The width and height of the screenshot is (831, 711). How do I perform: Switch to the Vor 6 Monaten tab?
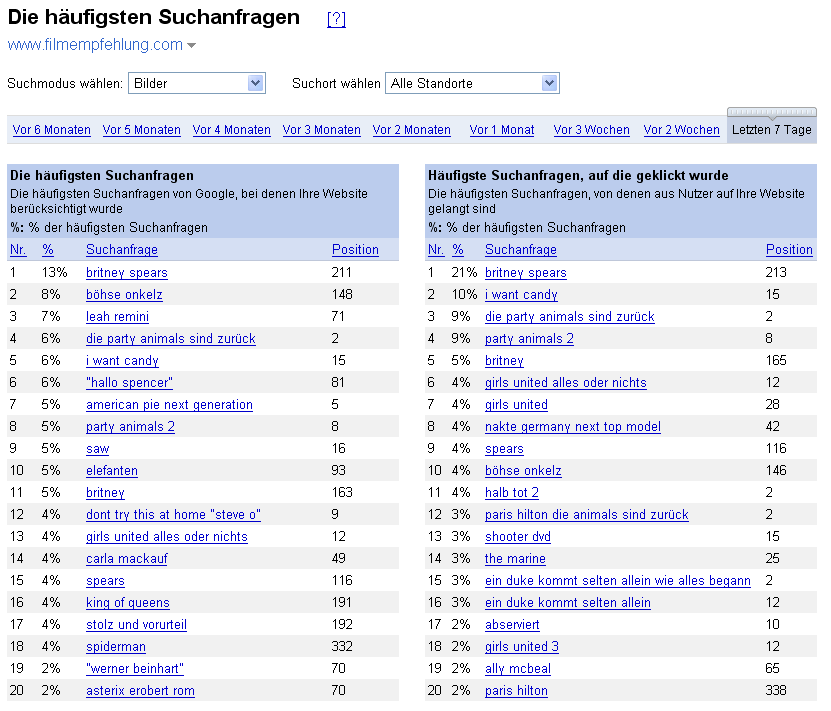tap(52, 130)
